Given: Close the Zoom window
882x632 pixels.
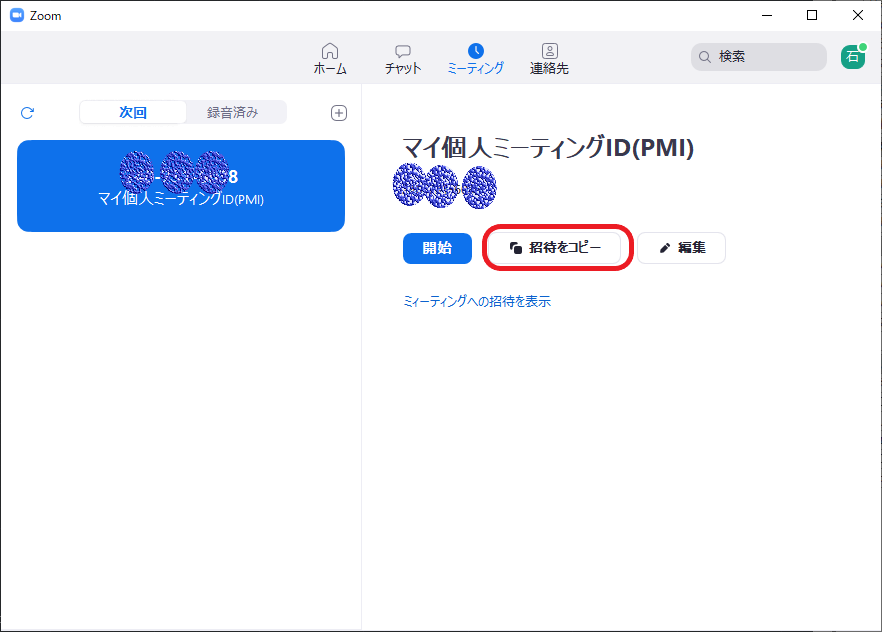Looking at the screenshot, I should pos(858,15).
